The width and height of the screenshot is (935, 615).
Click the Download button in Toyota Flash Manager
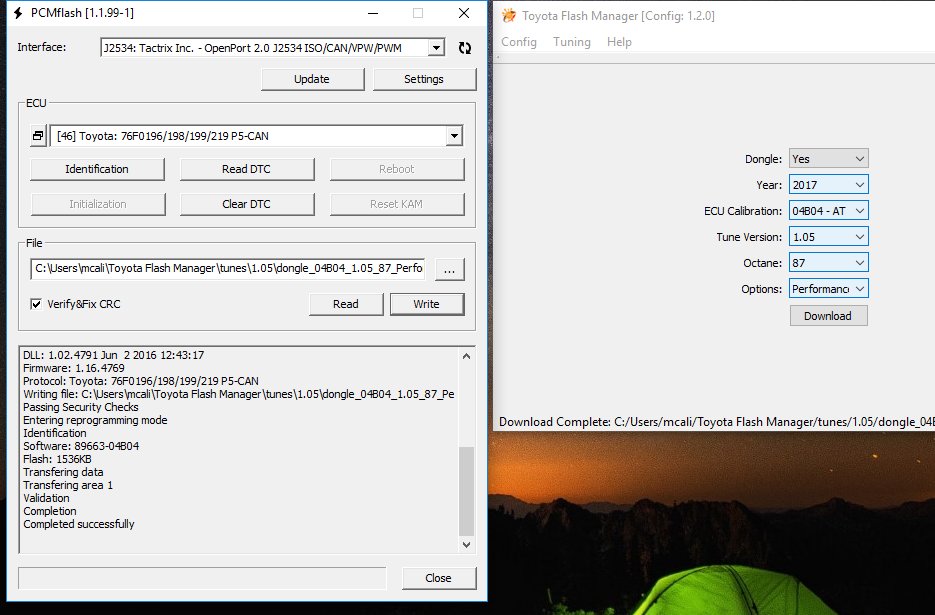tap(828, 316)
